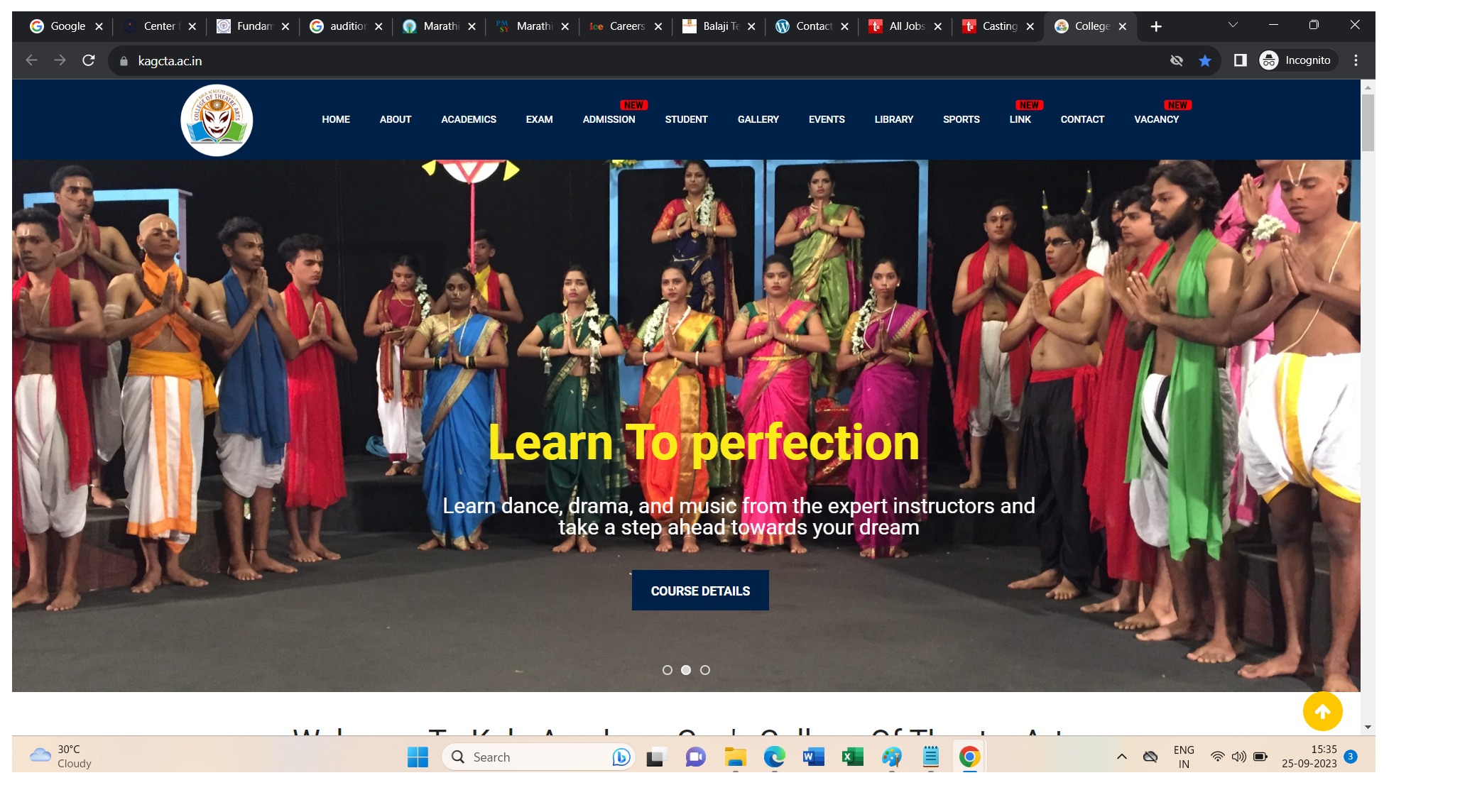This screenshot has width=1460, height=812.
Task: Click the college mask logo
Action: point(217,120)
